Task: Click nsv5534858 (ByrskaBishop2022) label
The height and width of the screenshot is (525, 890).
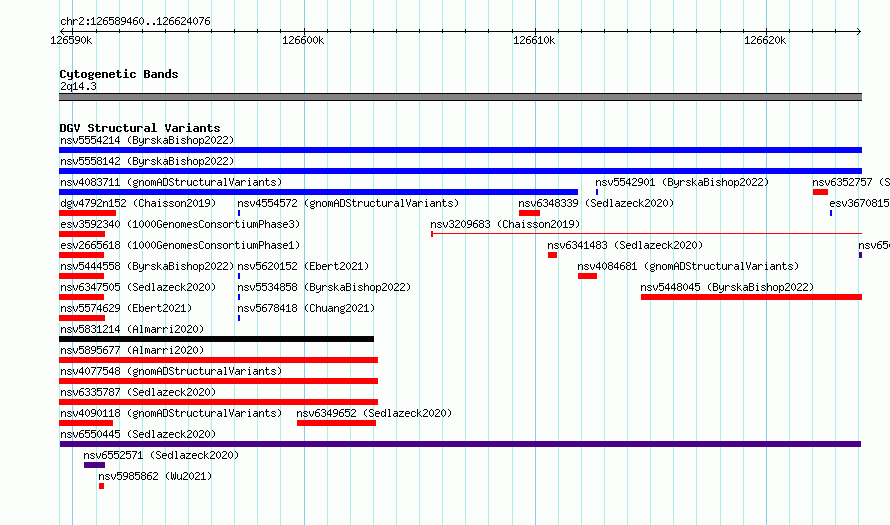Action: point(324,287)
